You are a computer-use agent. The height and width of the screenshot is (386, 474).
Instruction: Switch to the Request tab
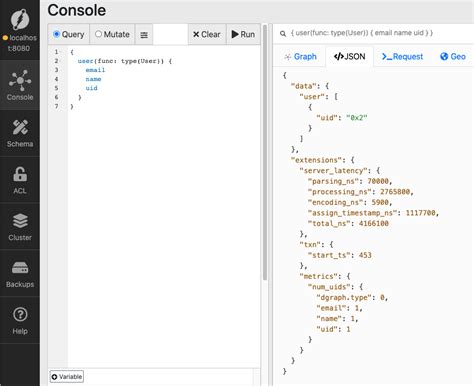tap(402, 57)
